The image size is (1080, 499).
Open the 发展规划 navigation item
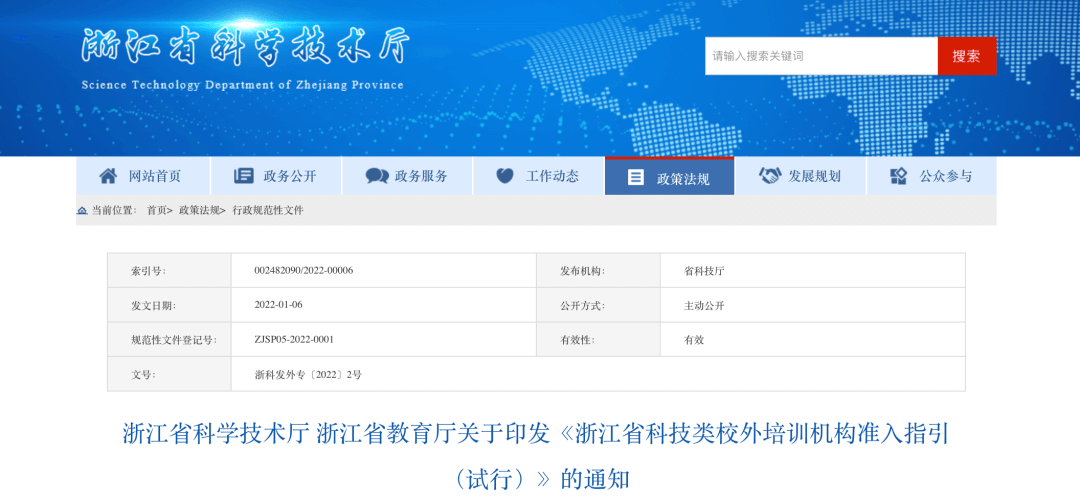(x=800, y=176)
